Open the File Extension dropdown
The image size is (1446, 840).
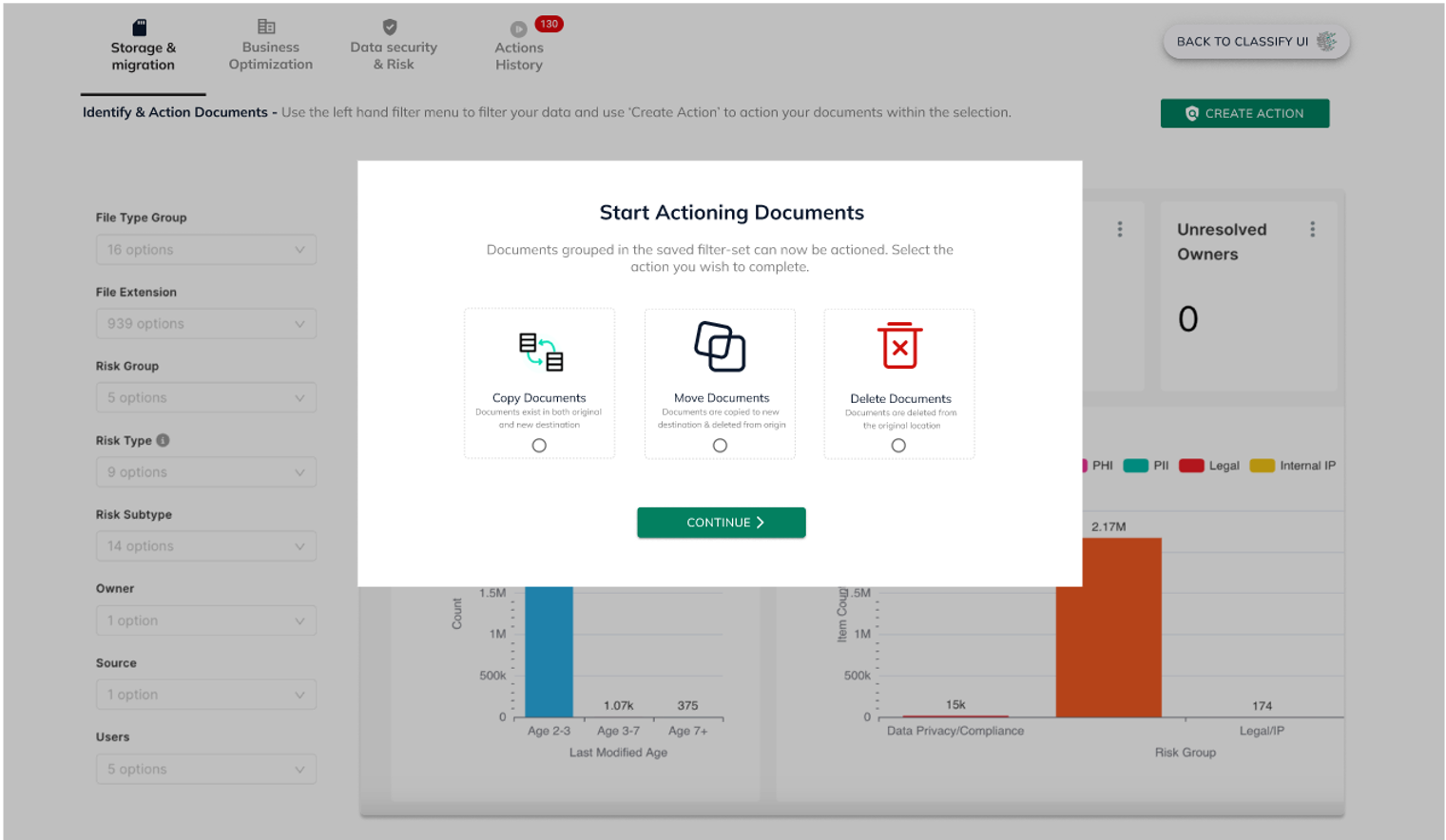(x=205, y=324)
